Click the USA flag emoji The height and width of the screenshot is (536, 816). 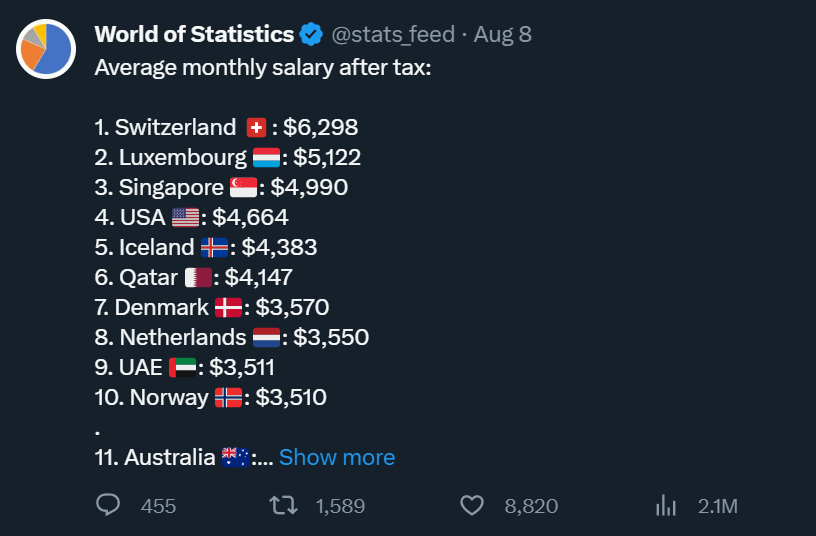pos(185,218)
